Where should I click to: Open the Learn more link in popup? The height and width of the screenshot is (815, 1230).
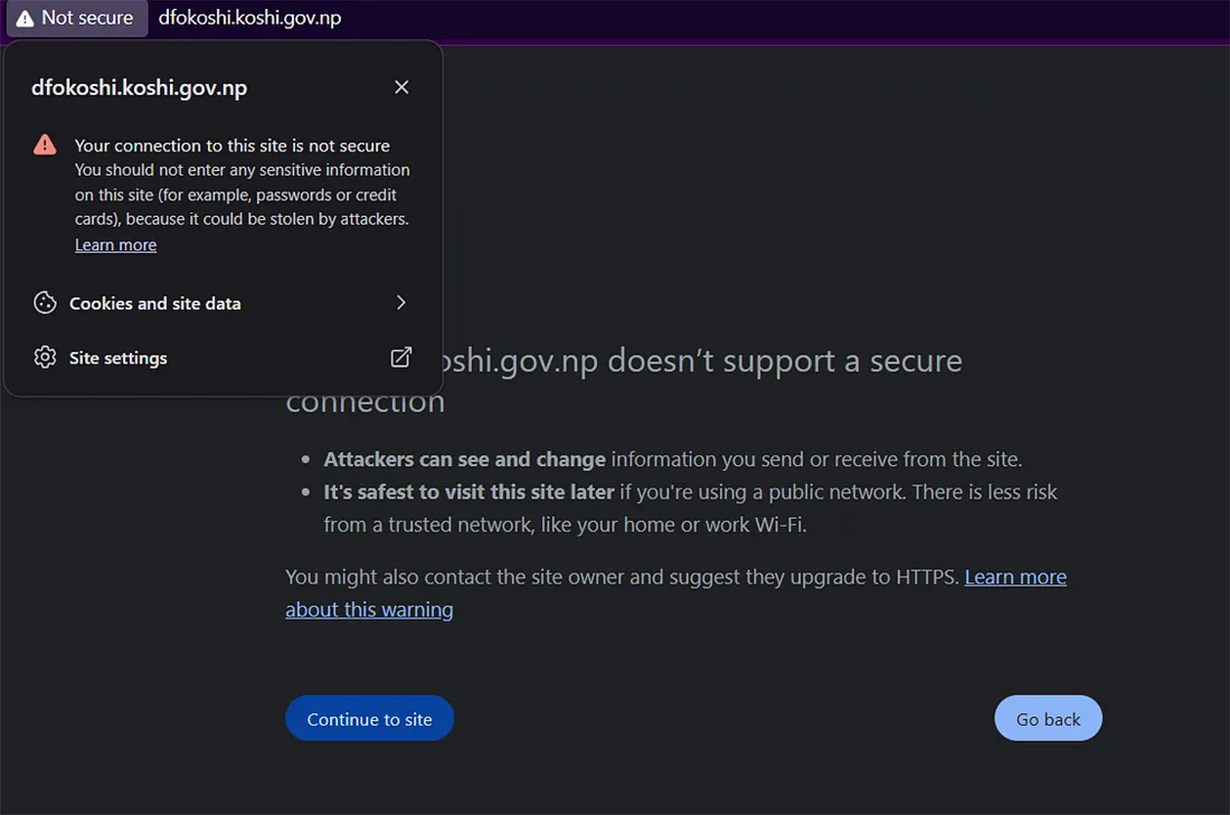click(x=116, y=245)
